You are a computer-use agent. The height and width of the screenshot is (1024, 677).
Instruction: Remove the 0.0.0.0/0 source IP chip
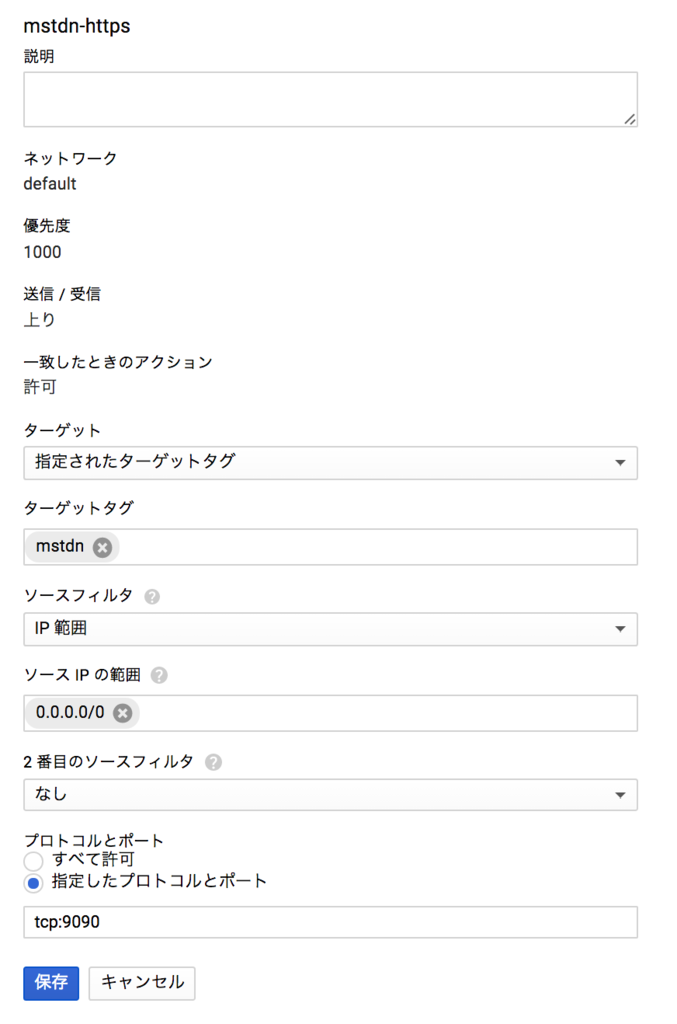click(x=122, y=713)
